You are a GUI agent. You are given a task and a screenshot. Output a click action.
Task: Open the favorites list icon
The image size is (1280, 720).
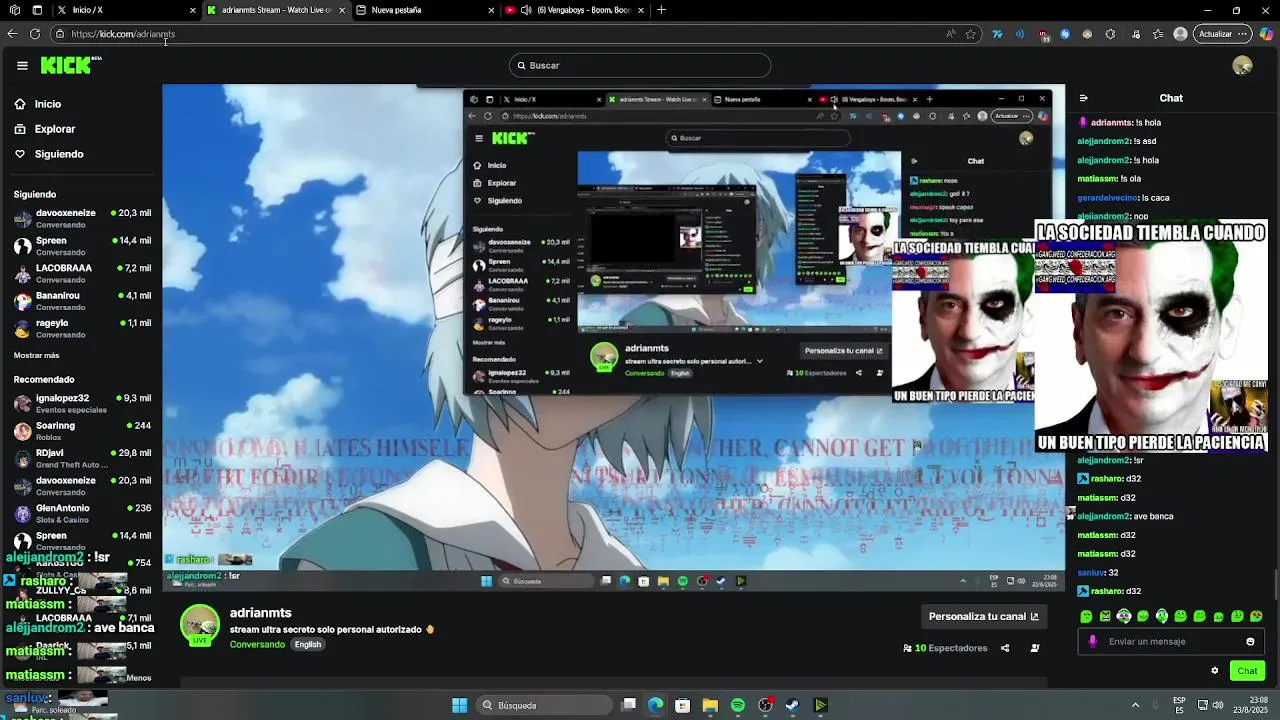pyautogui.click(x=1158, y=34)
